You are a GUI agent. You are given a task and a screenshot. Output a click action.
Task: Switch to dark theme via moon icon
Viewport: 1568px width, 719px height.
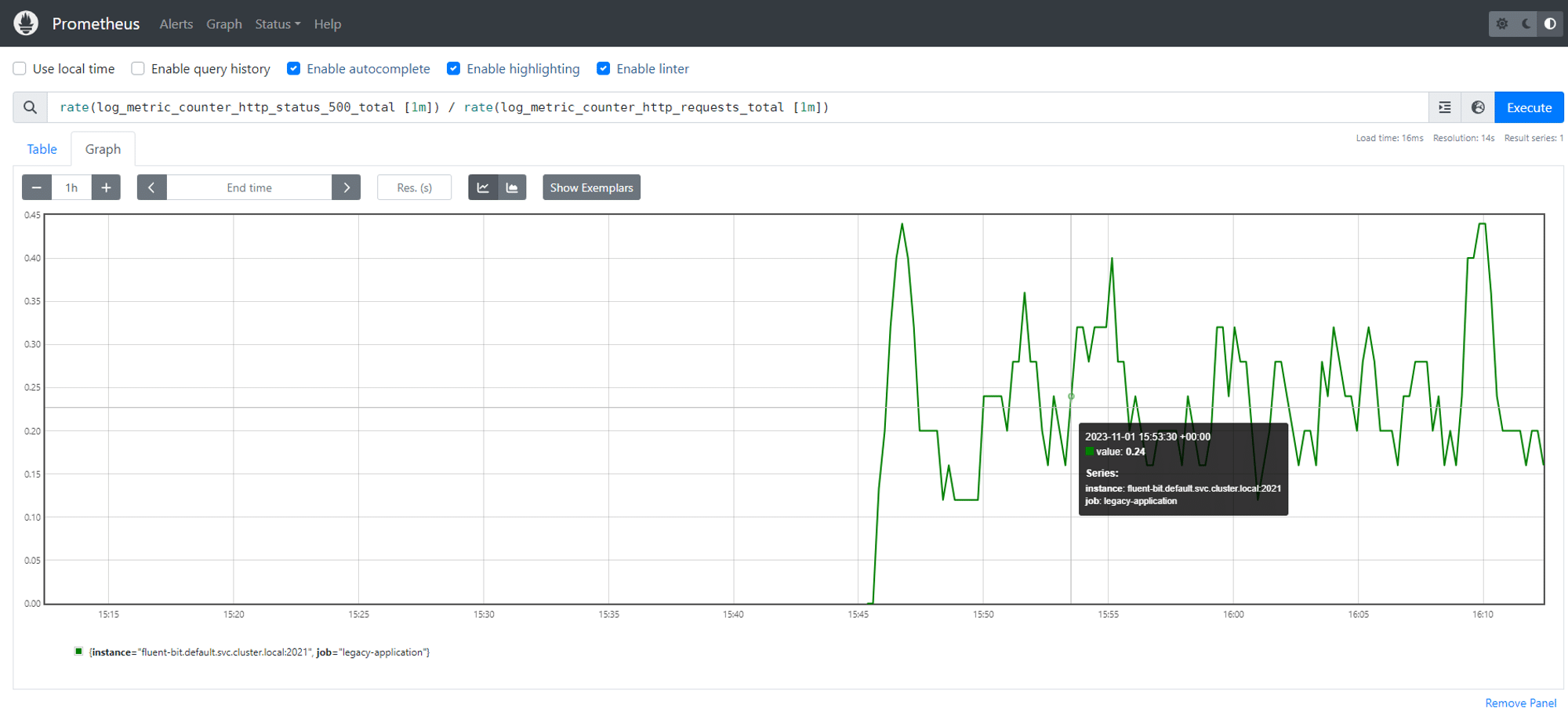(1526, 24)
